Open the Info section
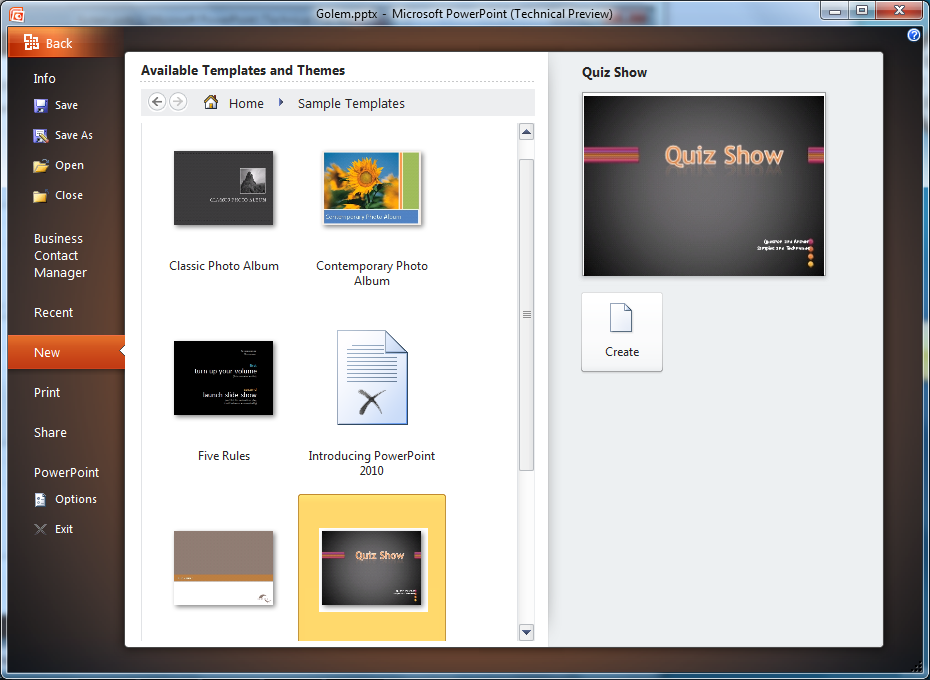This screenshot has height=680, width=930. coord(44,78)
